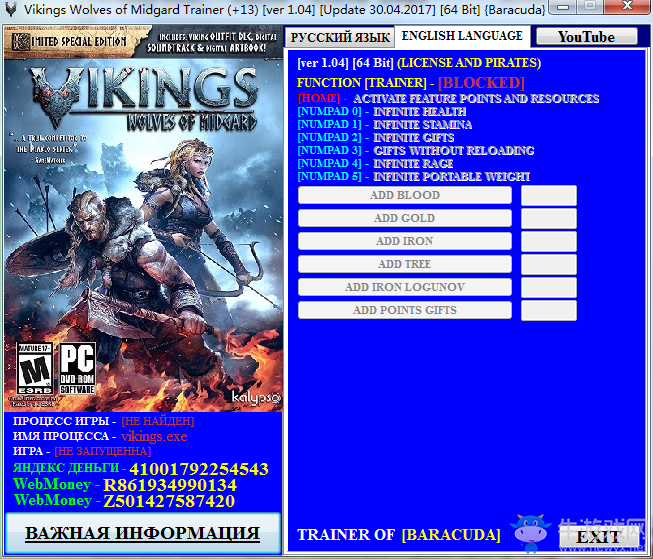Click the [NUMPAD 4] INFINITE RAGE line
Image resolution: width=653 pixels, height=559 pixels.
pyautogui.click(x=375, y=163)
